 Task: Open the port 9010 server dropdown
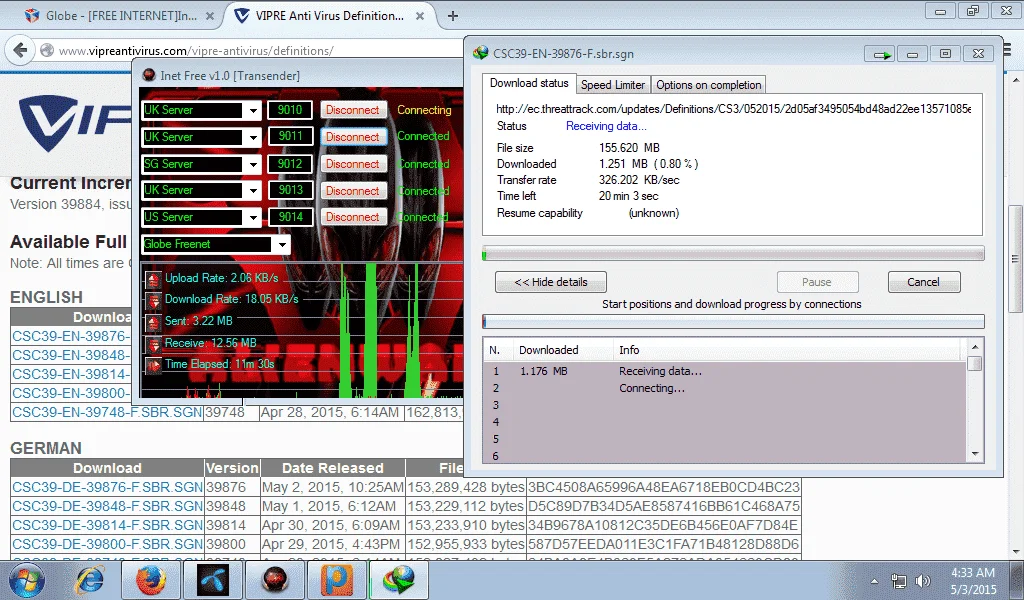coord(253,110)
